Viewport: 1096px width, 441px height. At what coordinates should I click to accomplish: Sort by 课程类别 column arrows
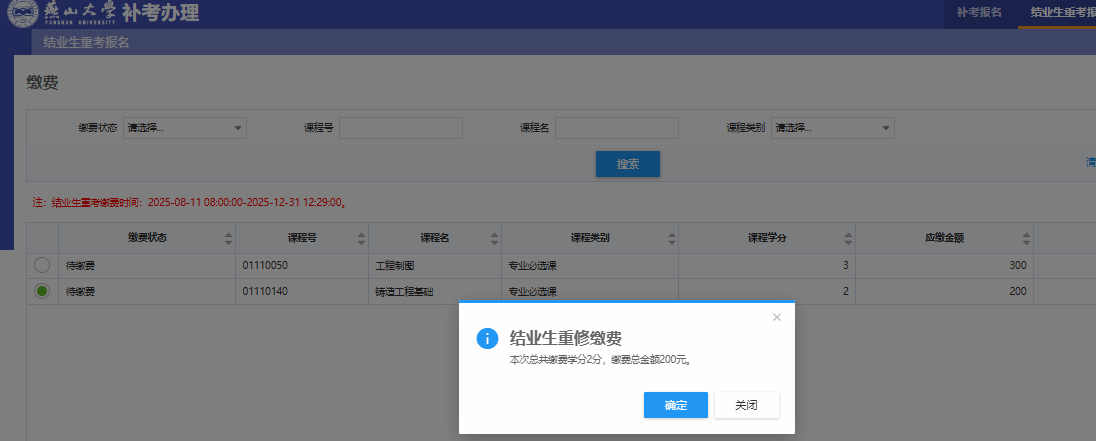[670, 239]
